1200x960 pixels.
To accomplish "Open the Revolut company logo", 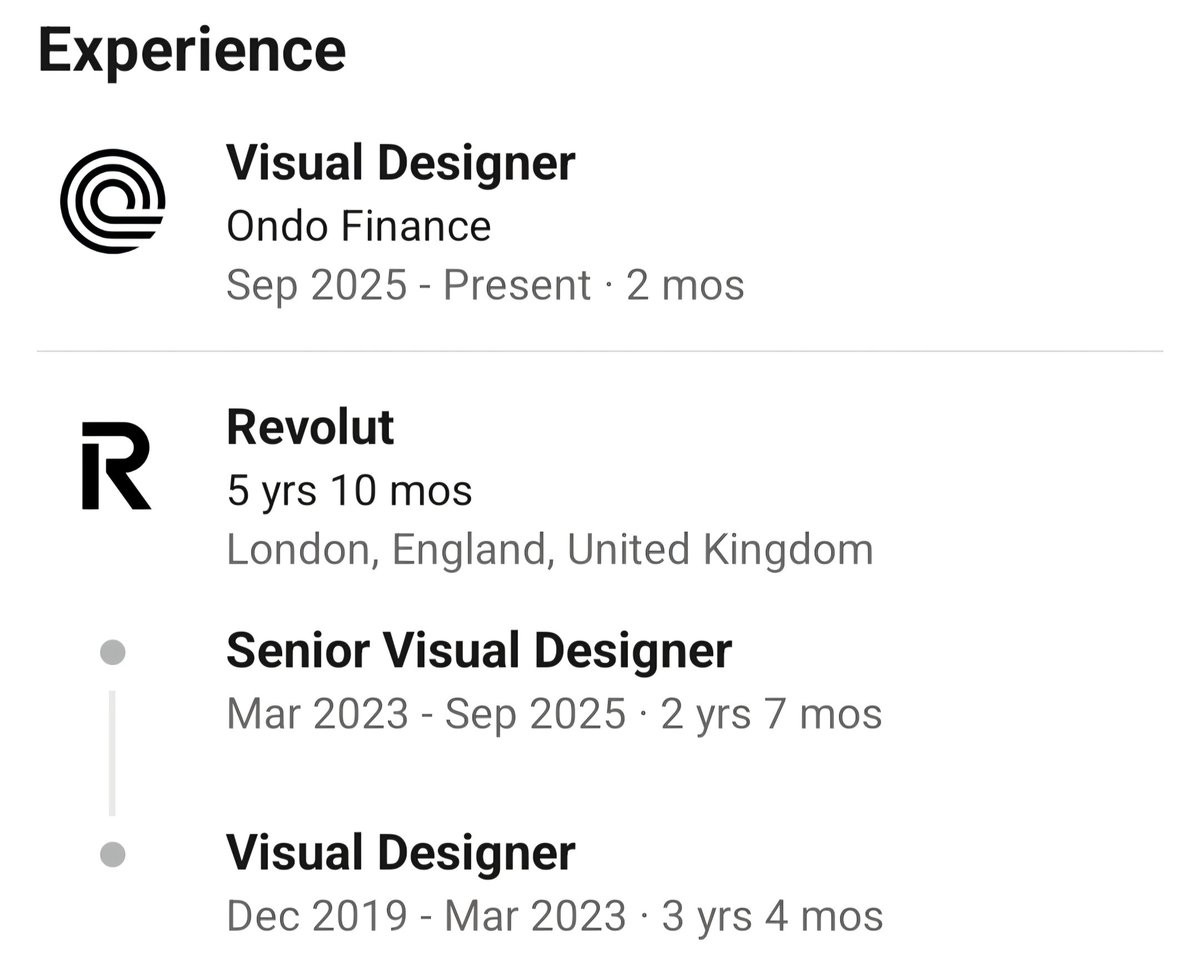I will [x=116, y=465].
